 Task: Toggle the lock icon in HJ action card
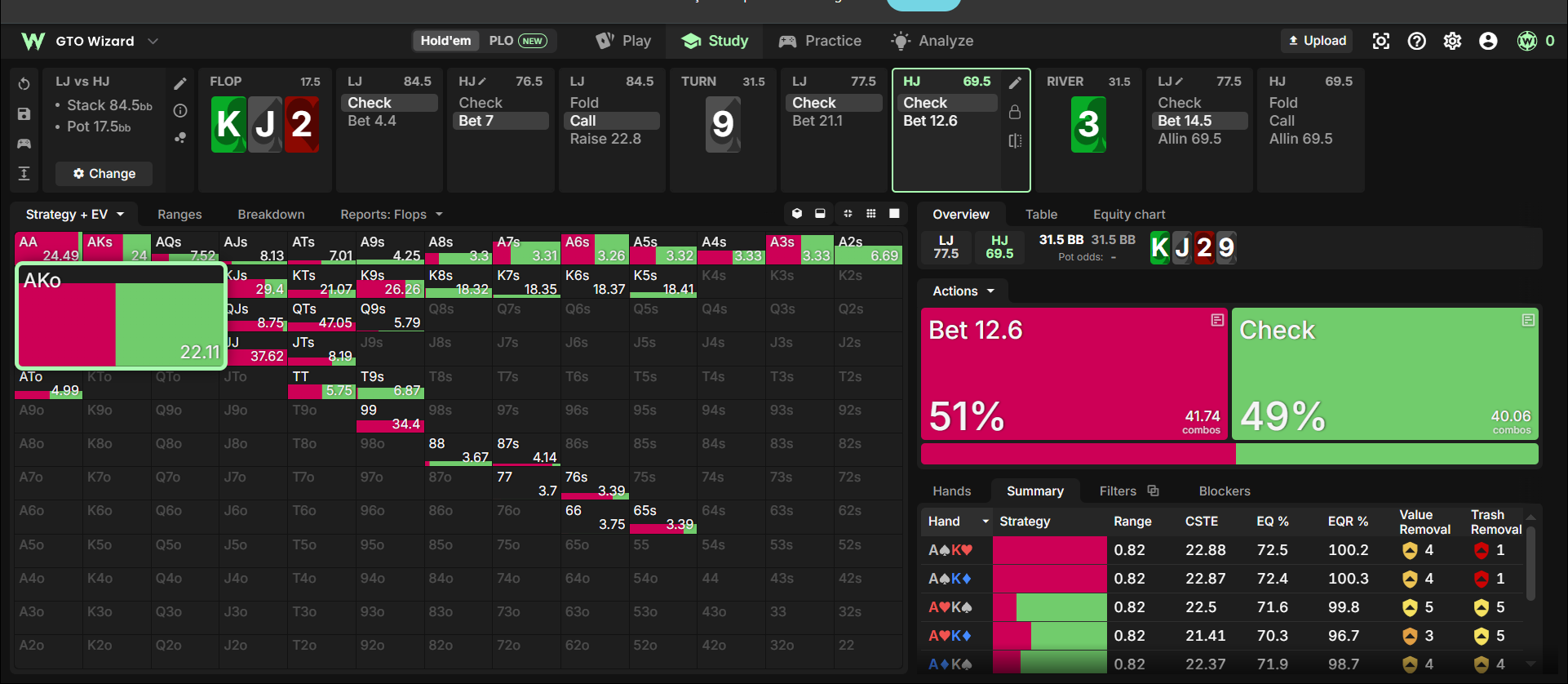[1015, 112]
